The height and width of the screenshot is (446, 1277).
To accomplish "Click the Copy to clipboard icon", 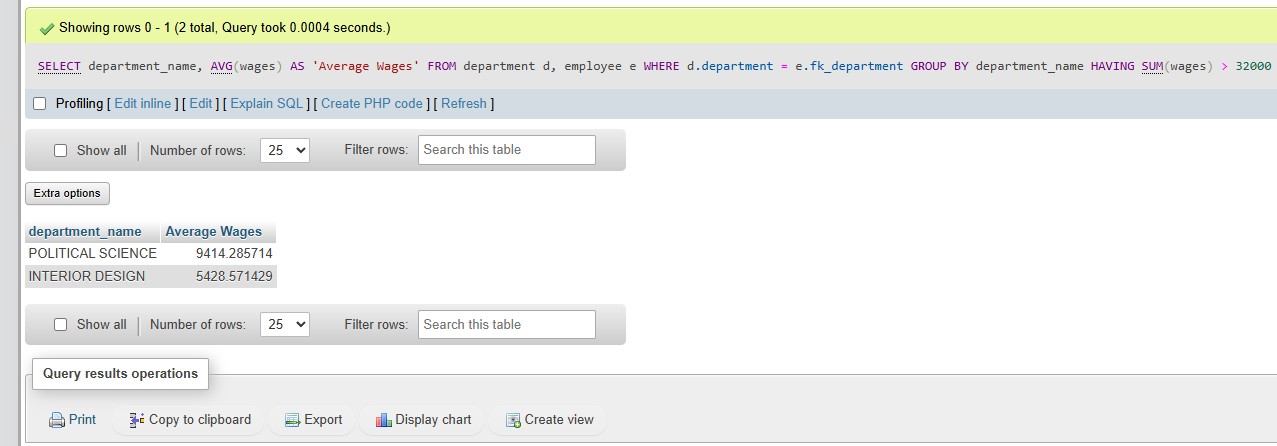I will (137, 420).
